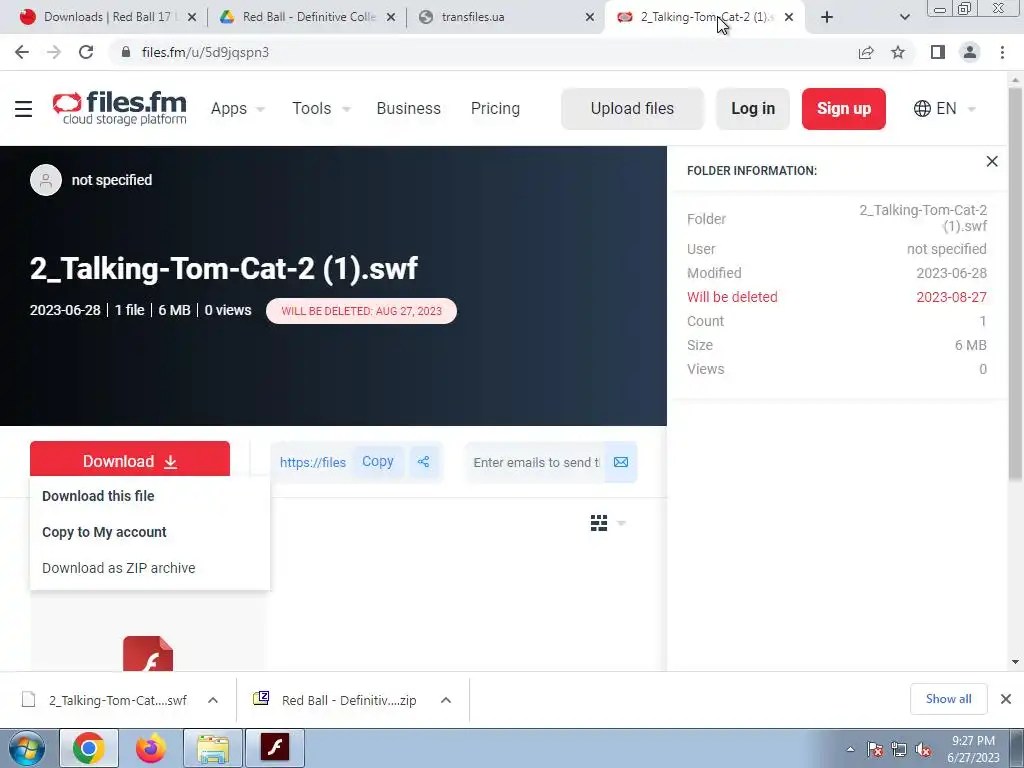This screenshot has width=1024, height=768.
Task: Close the downloads bar
Action: (x=1006, y=699)
